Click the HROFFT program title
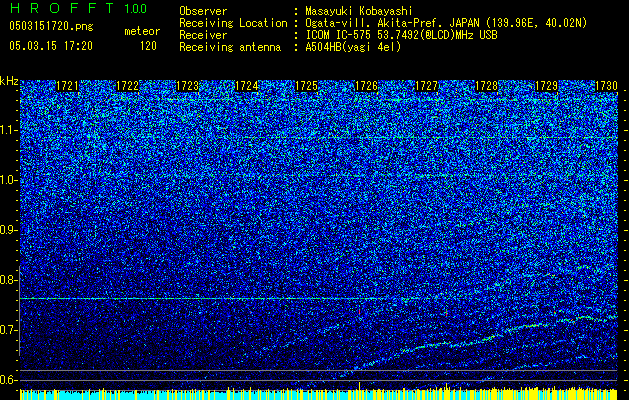This screenshot has width=629, height=400. 63,8
